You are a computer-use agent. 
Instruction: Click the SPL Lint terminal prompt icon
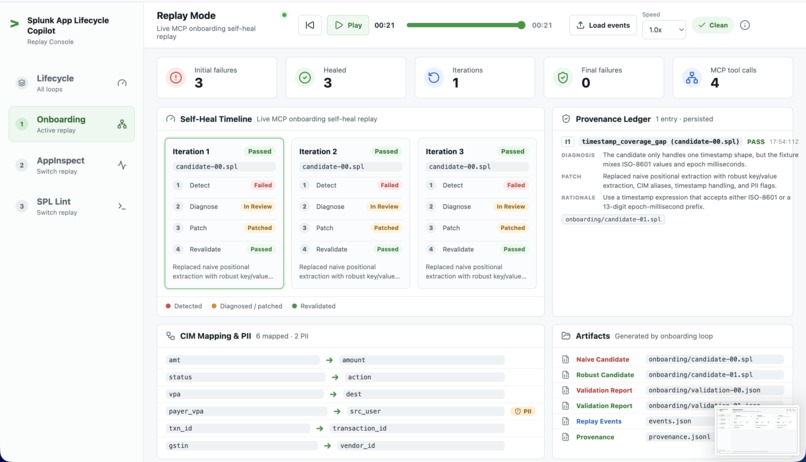coord(122,206)
